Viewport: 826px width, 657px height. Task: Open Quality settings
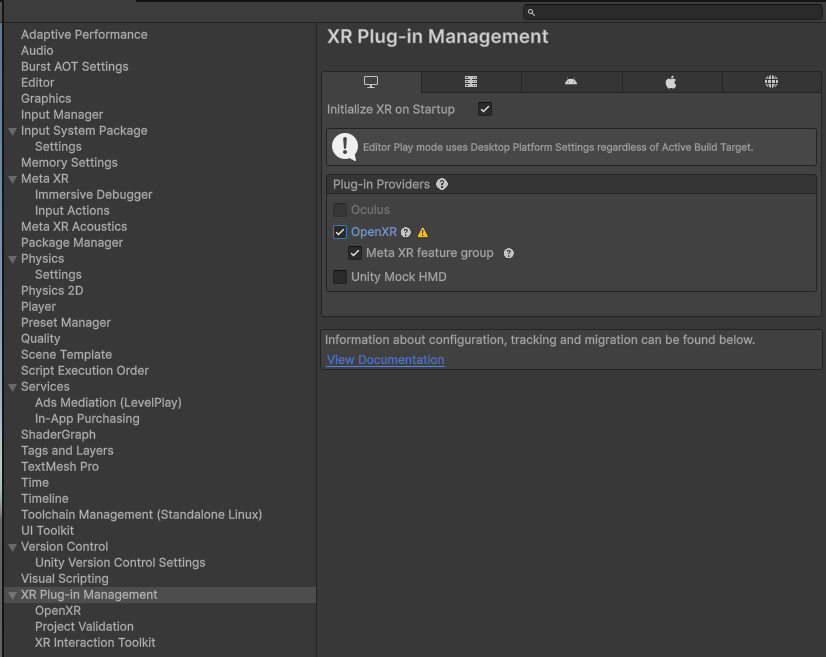click(x=41, y=339)
